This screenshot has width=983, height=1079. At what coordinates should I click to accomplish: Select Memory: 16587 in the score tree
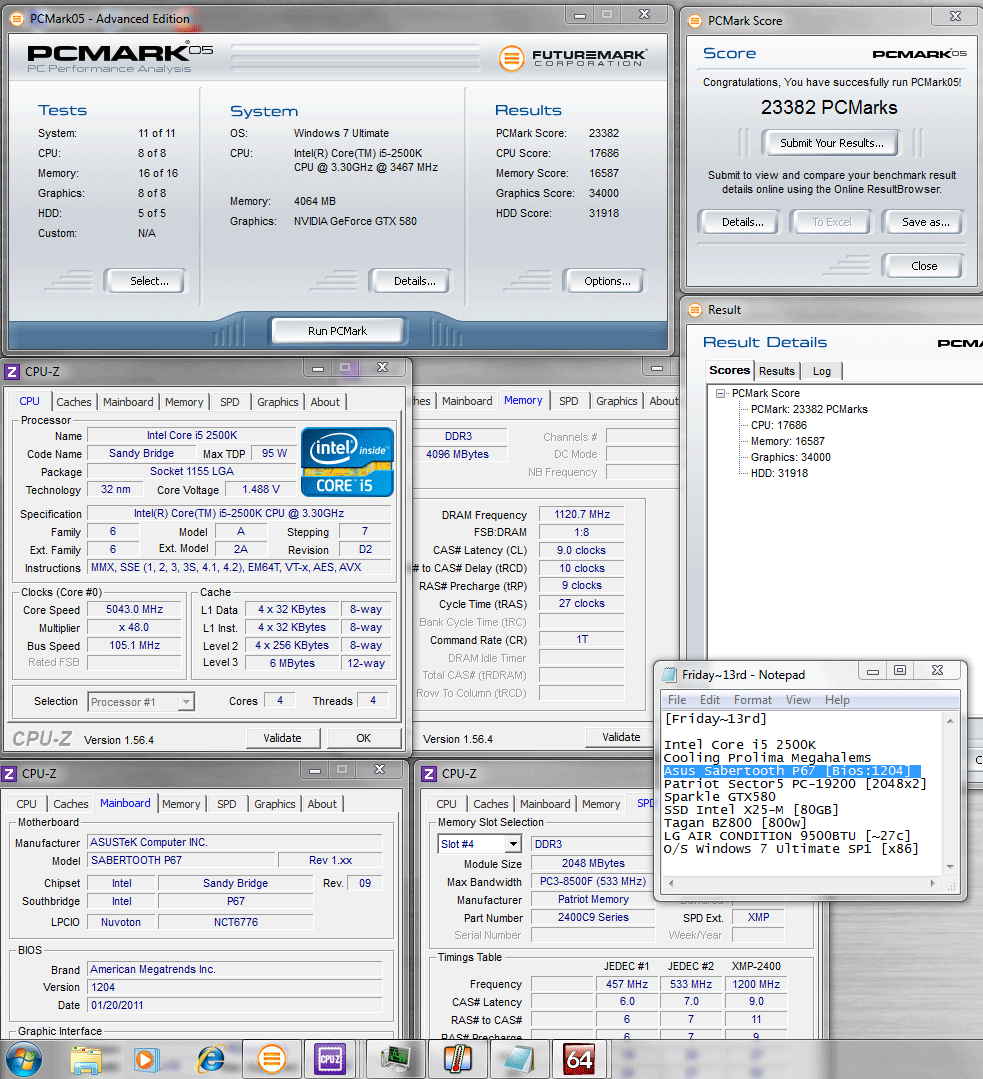[x=788, y=442]
